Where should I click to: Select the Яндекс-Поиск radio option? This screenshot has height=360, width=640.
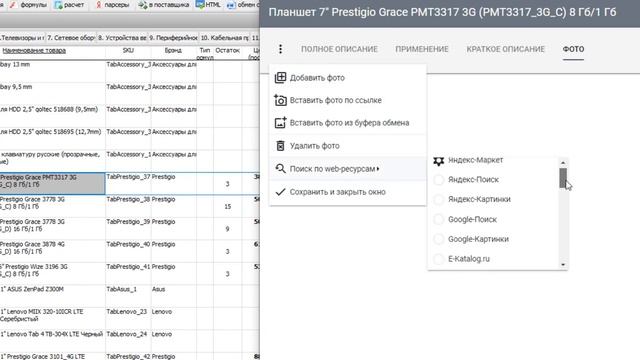(x=439, y=180)
